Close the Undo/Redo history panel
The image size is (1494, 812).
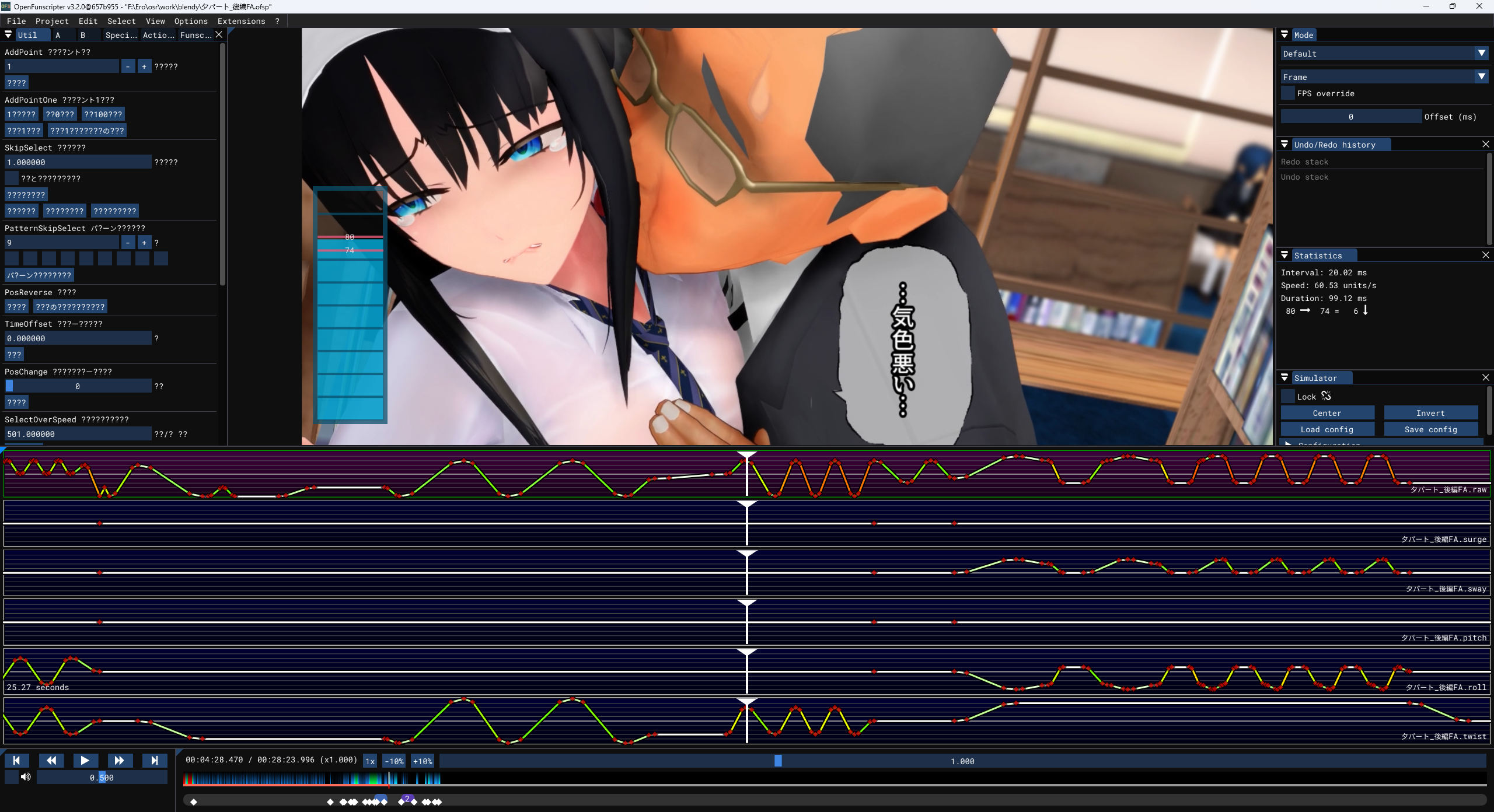click(1486, 144)
